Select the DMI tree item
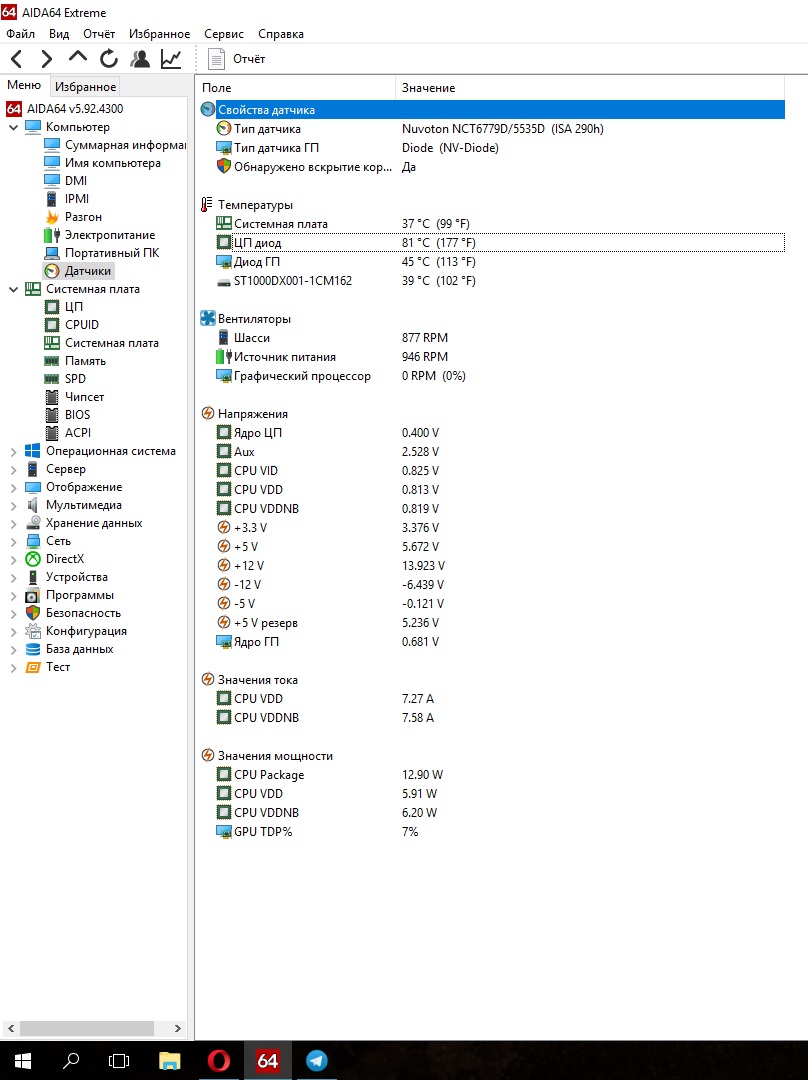Screen dimensions: 808x1080 point(65,180)
